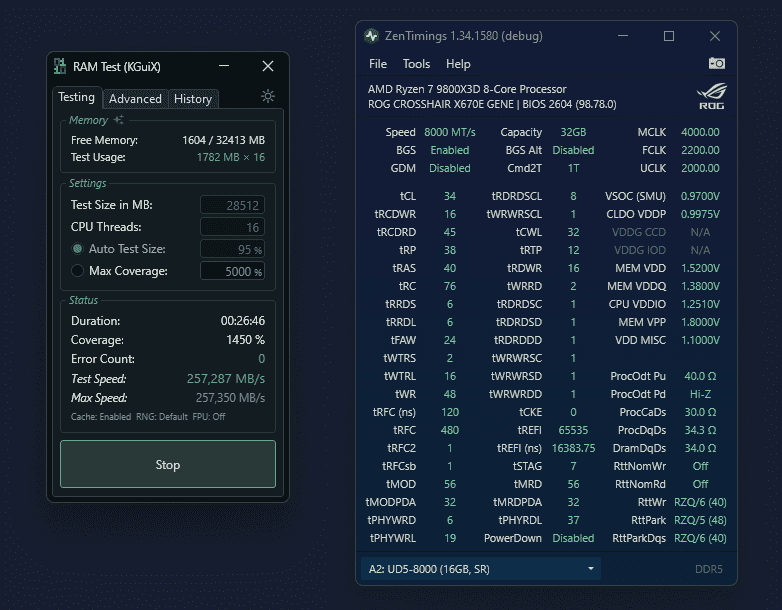Open the File menu in ZenTimings
This screenshot has height=610, width=782.
coord(378,64)
